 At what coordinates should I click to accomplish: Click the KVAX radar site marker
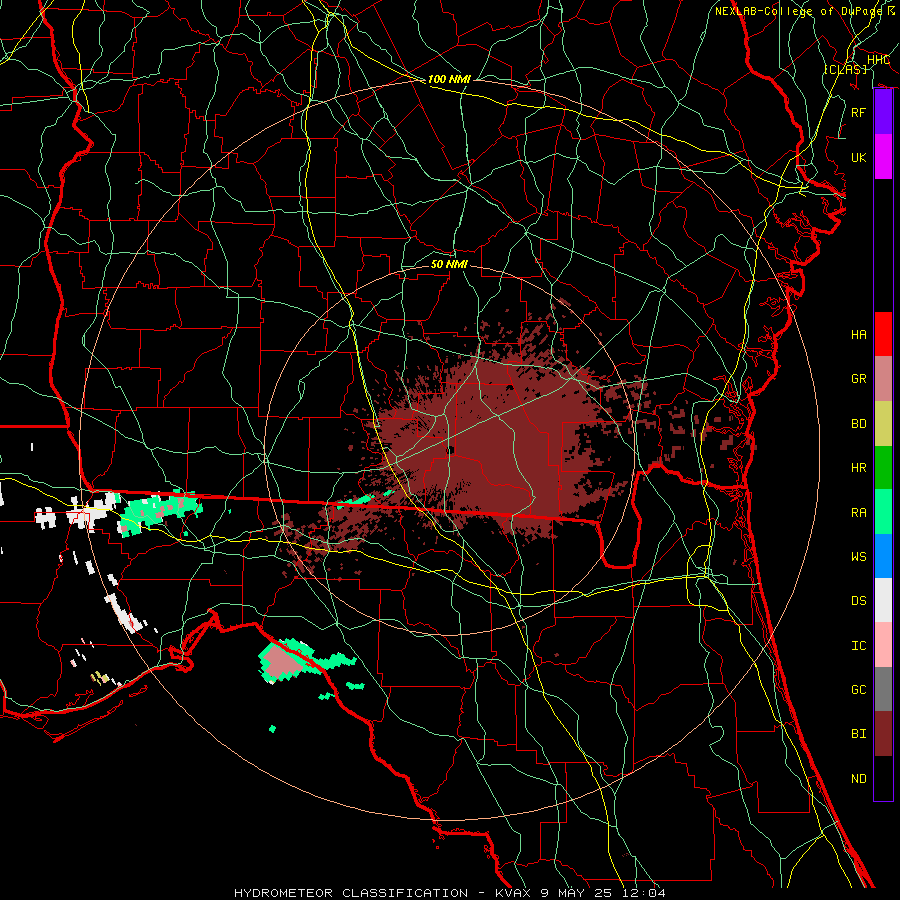pyautogui.click(x=451, y=450)
